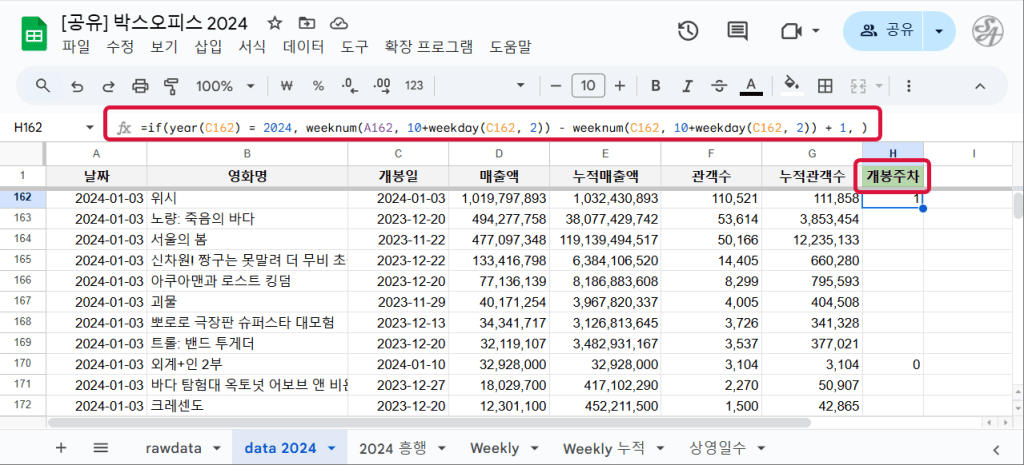The height and width of the screenshot is (465, 1024).
Task: Open the comments panel icon
Action: click(x=739, y=31)
